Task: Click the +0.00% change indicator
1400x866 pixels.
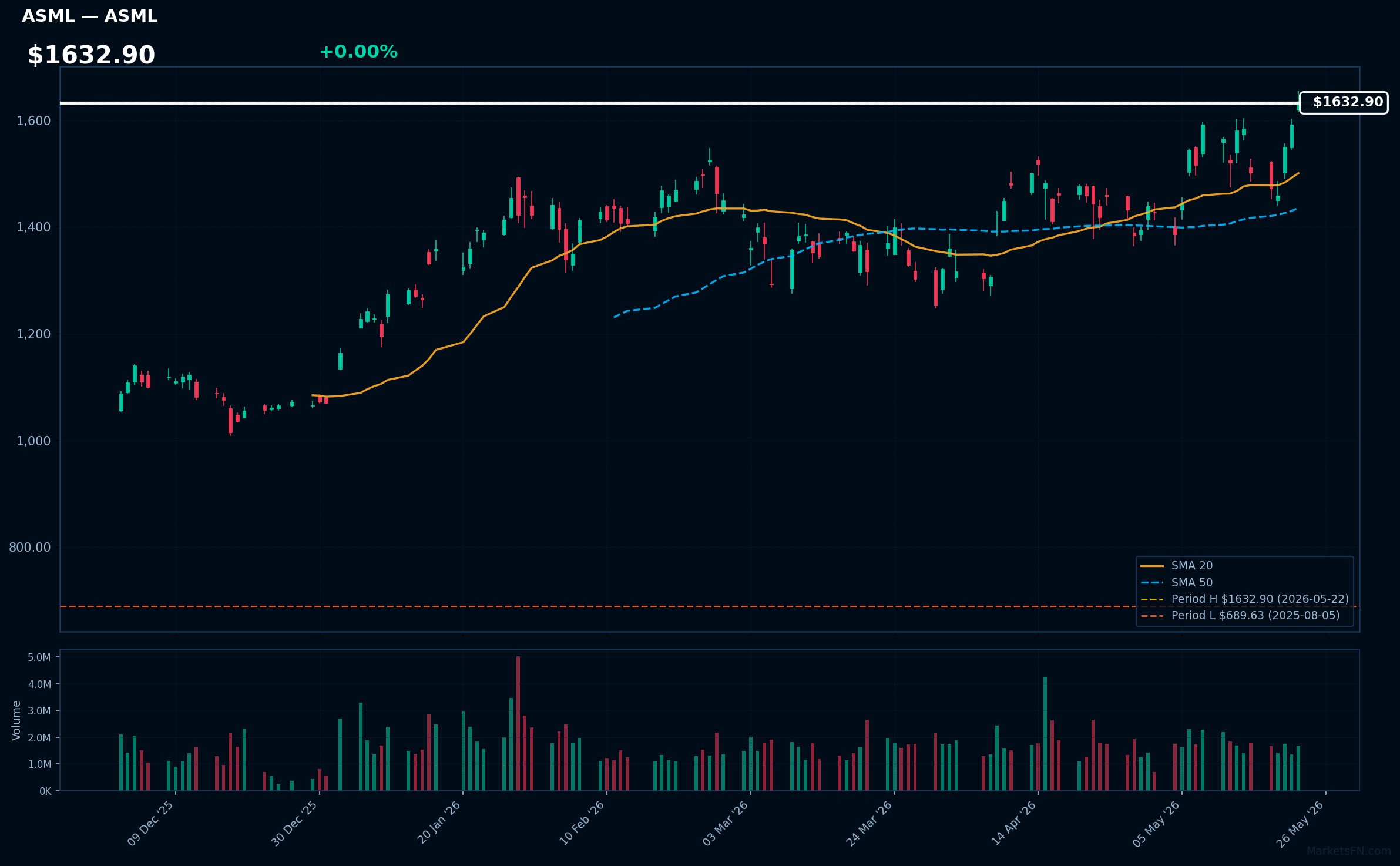Action: 358,52
